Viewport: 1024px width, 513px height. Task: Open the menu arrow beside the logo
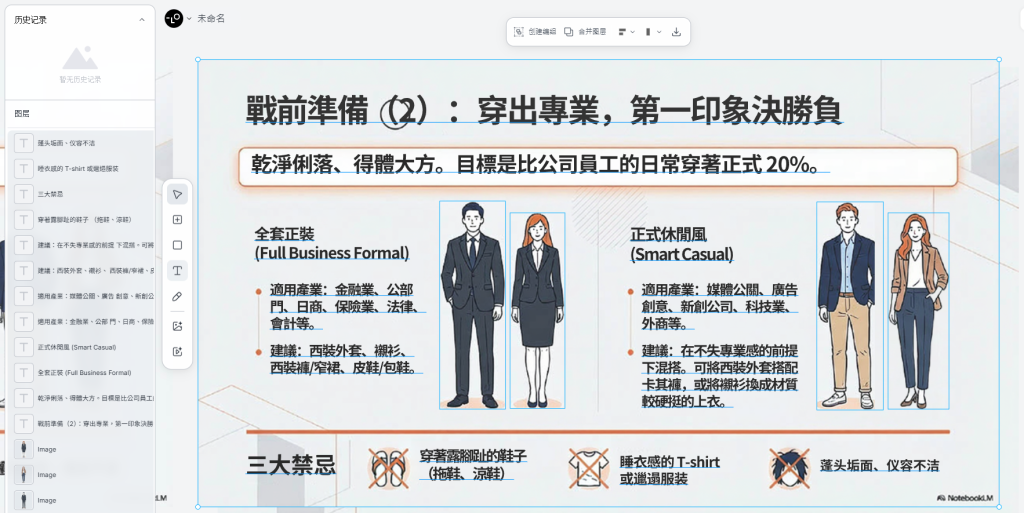(189, 19)
